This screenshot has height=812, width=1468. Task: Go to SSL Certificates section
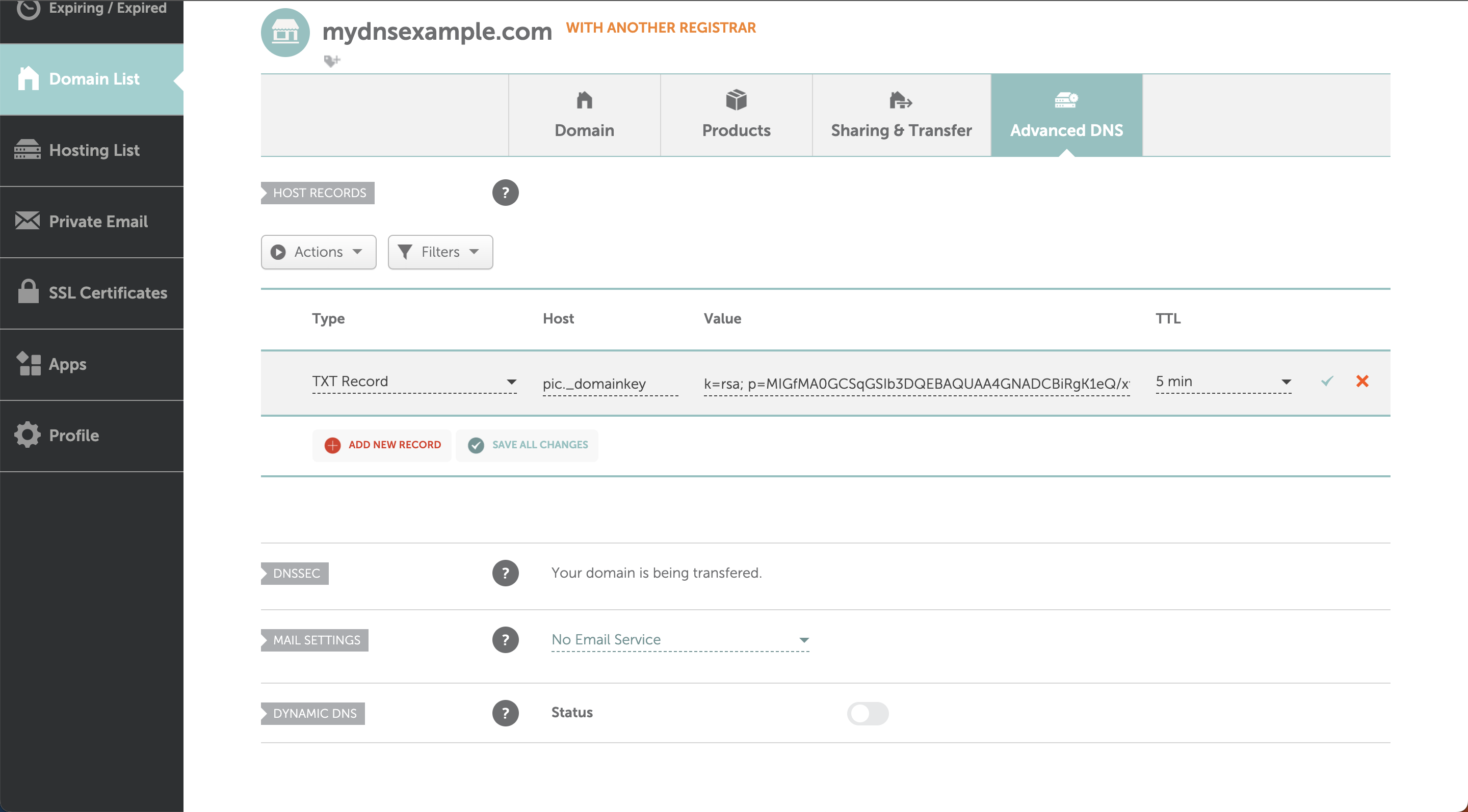coord(92,293)
